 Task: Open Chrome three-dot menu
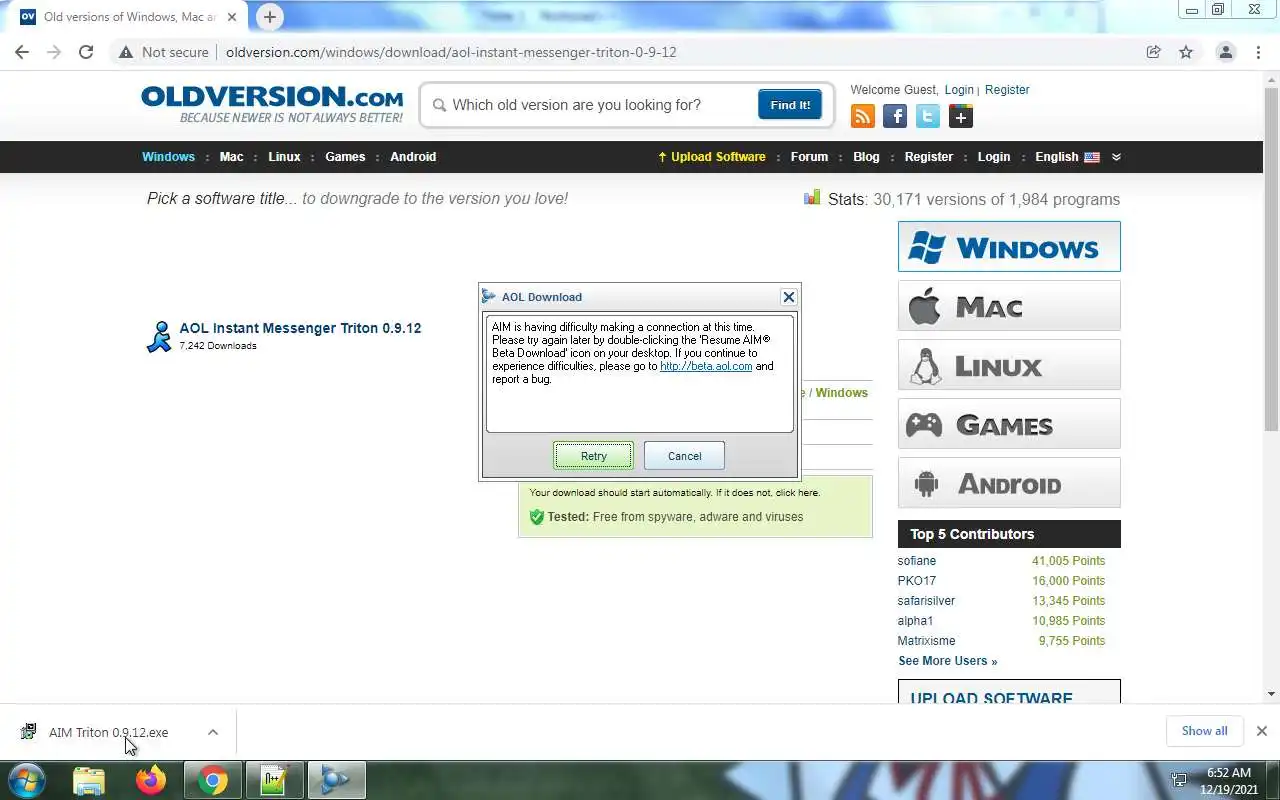1258,52
